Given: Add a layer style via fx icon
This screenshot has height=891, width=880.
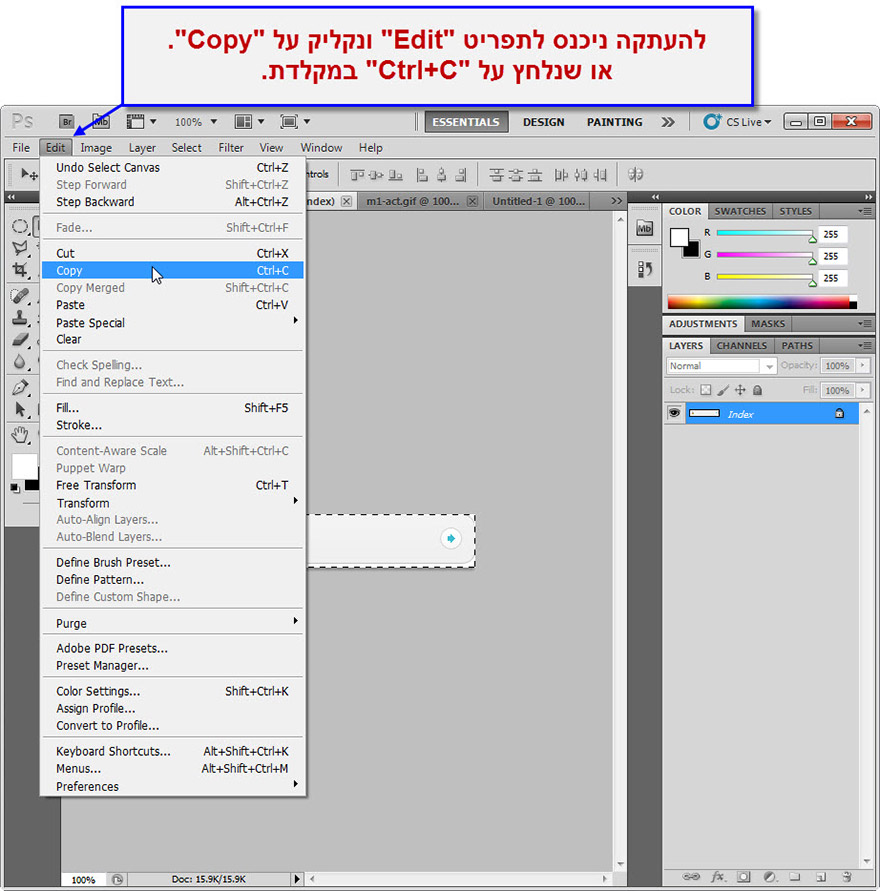Looking at the screenshot, I should (718, 876).
